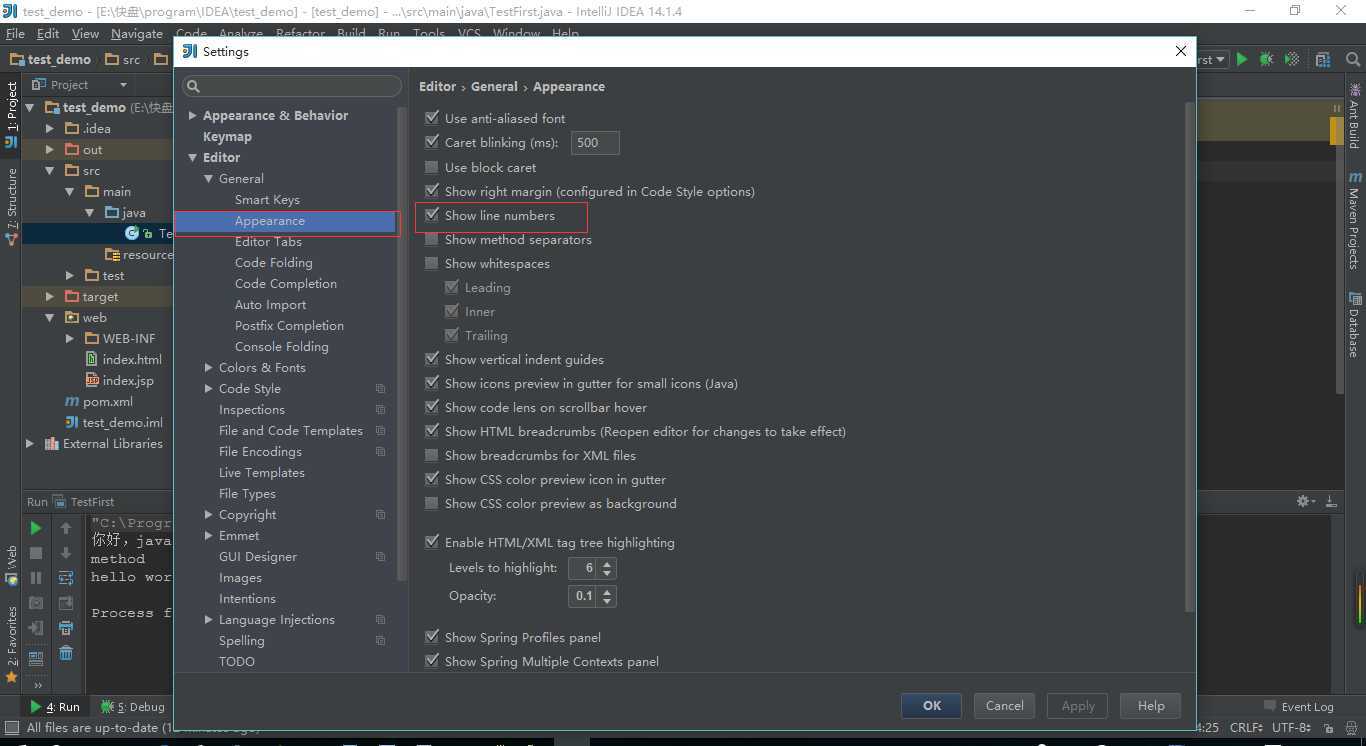Open Project Structure icon in toolbar
Image resolution: width=1366 pixels, height=746 pixels.
click(x=1323, y=59)
